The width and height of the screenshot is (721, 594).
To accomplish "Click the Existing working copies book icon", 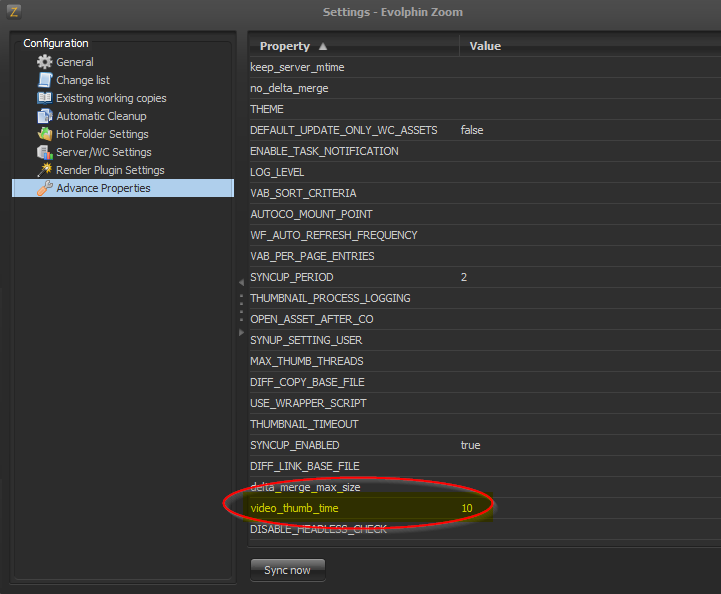I will [x=45, y=97].
